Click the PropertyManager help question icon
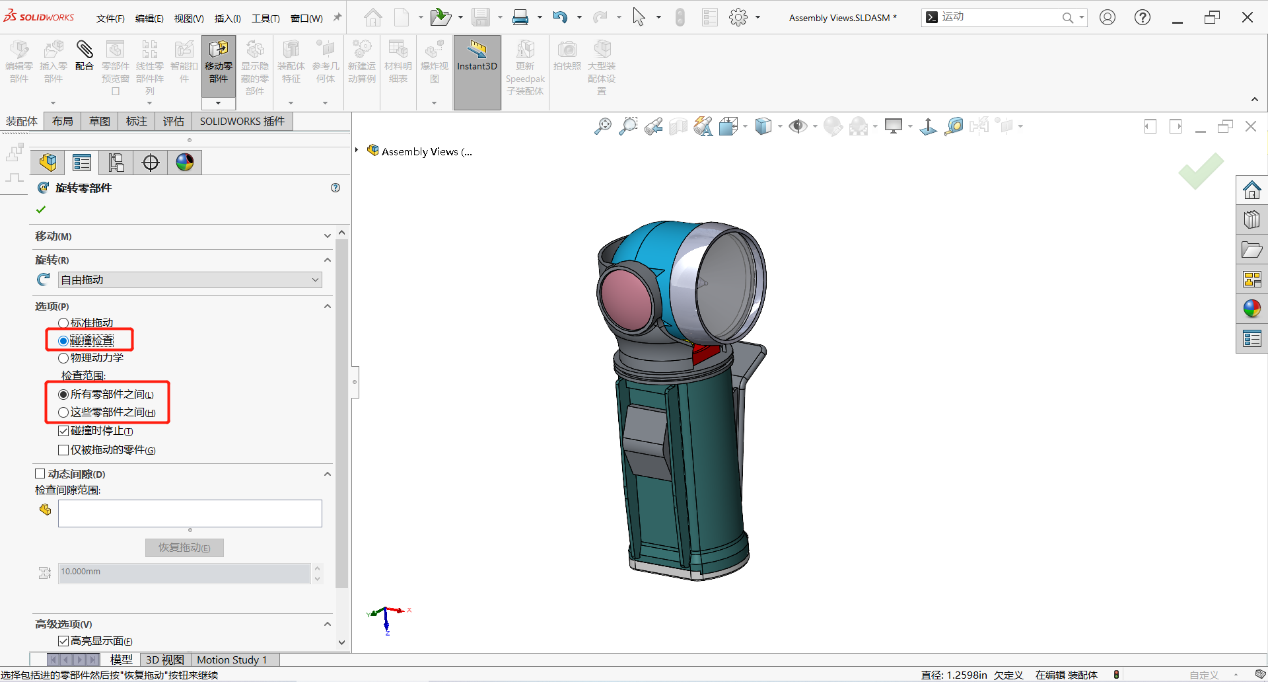Image resolution: width=1268 pixels, height=682 pixels. point(335,187)
